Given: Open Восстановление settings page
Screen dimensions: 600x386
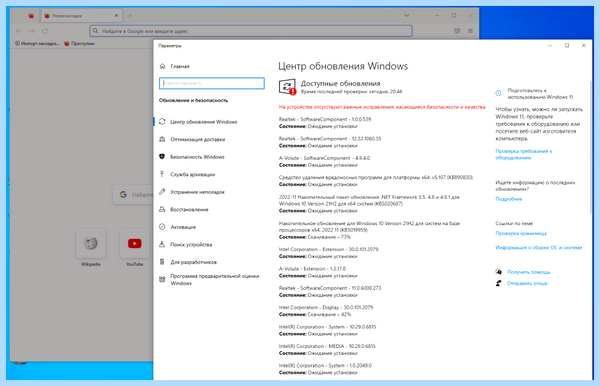Looking at the screenshot, I should (x=189, y=209).
